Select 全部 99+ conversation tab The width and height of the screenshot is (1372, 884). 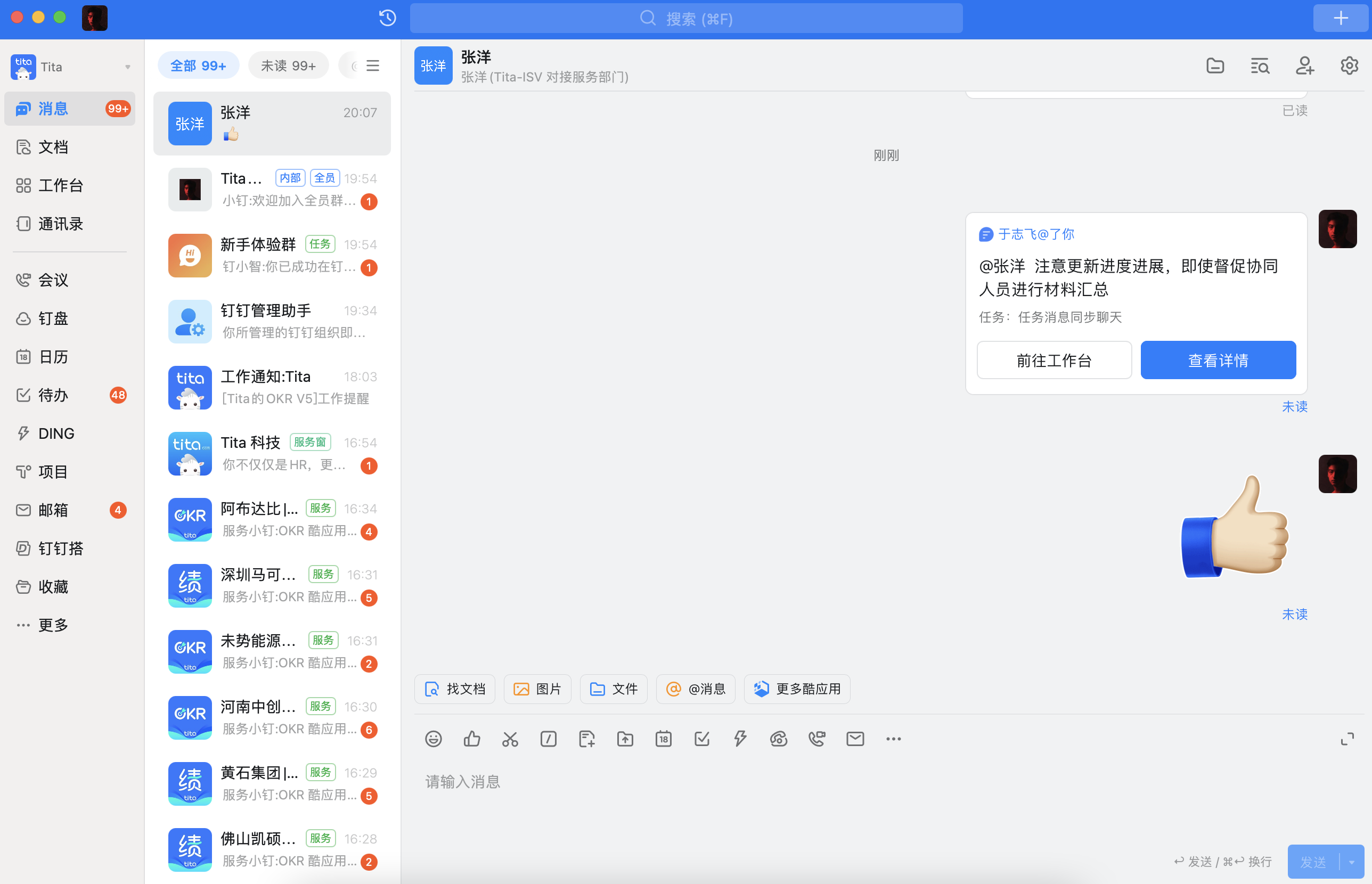point(198,66)
